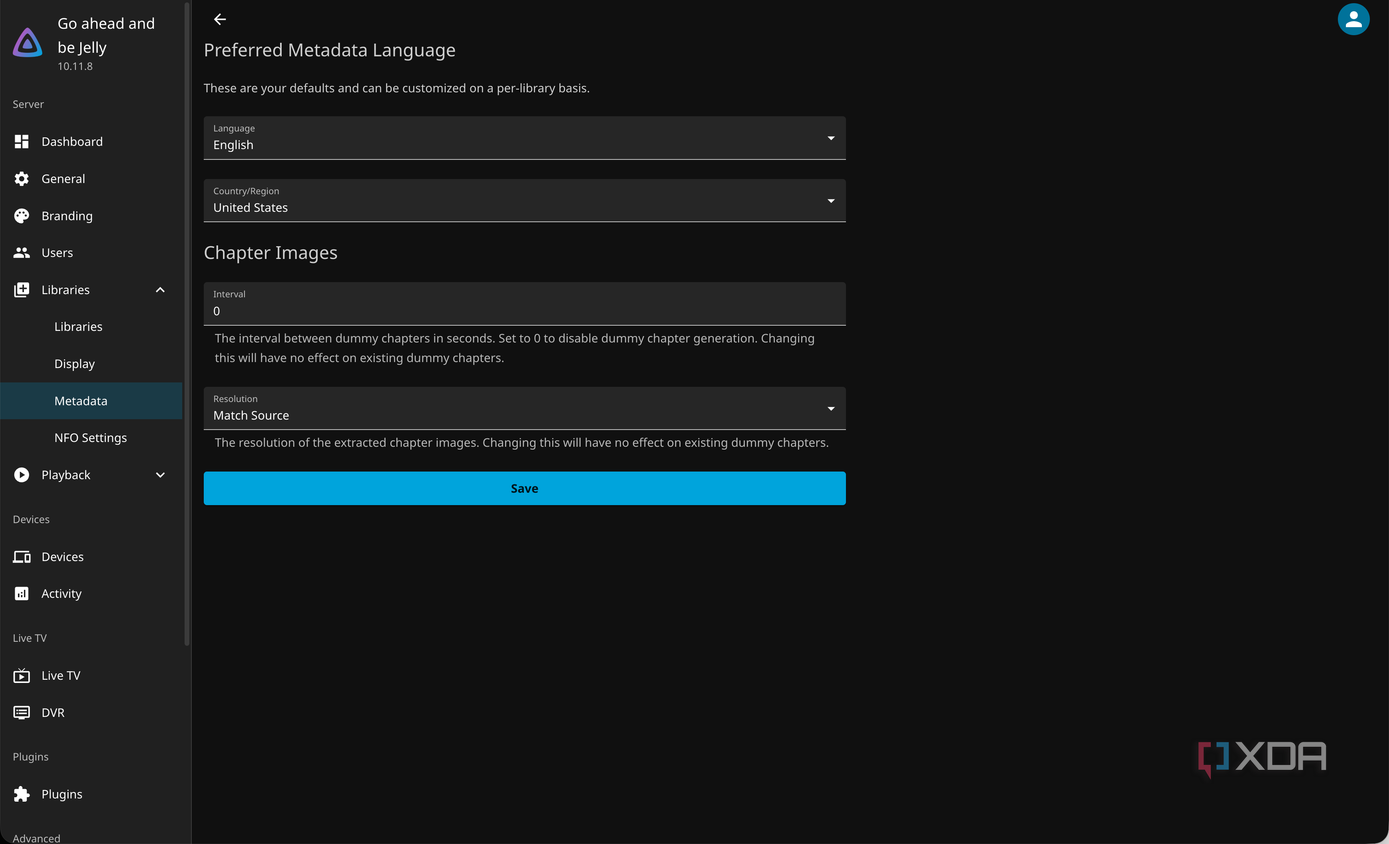Viewport: 1389px width, 844px height.
Task: Save the metadata settings
Action: 524,489
